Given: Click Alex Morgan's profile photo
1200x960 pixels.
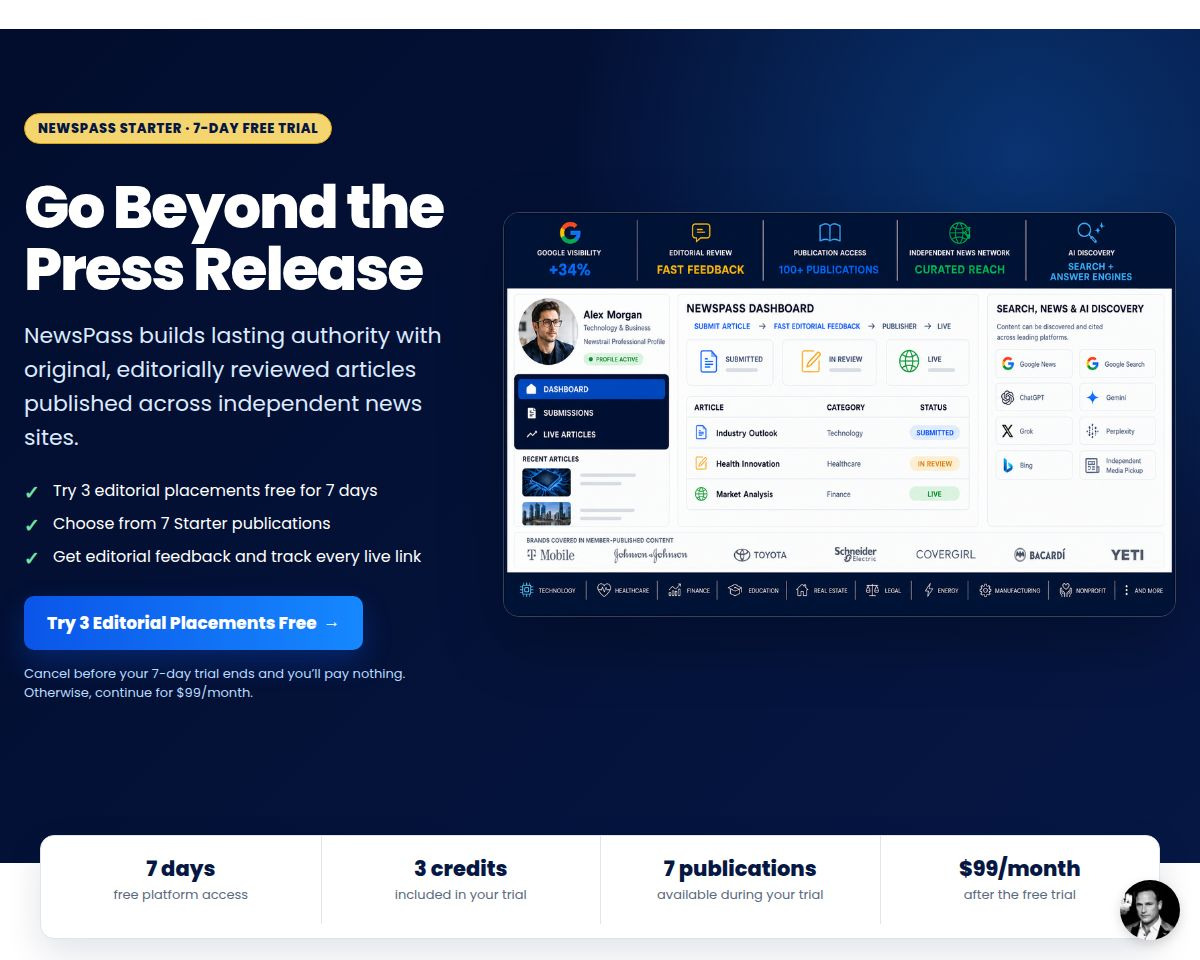Looking at the screenshot, I should [548, 332].
